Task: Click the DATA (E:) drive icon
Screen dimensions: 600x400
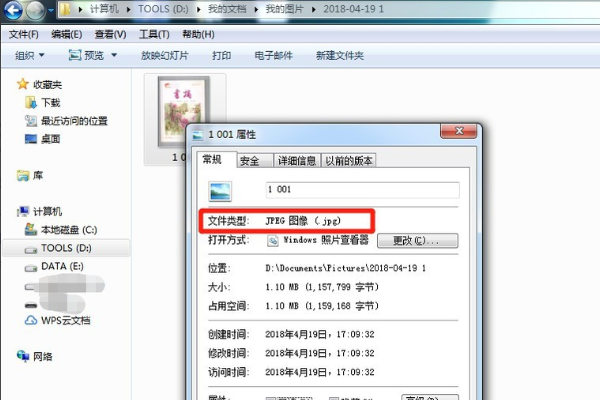Action: tap(31, 268)
